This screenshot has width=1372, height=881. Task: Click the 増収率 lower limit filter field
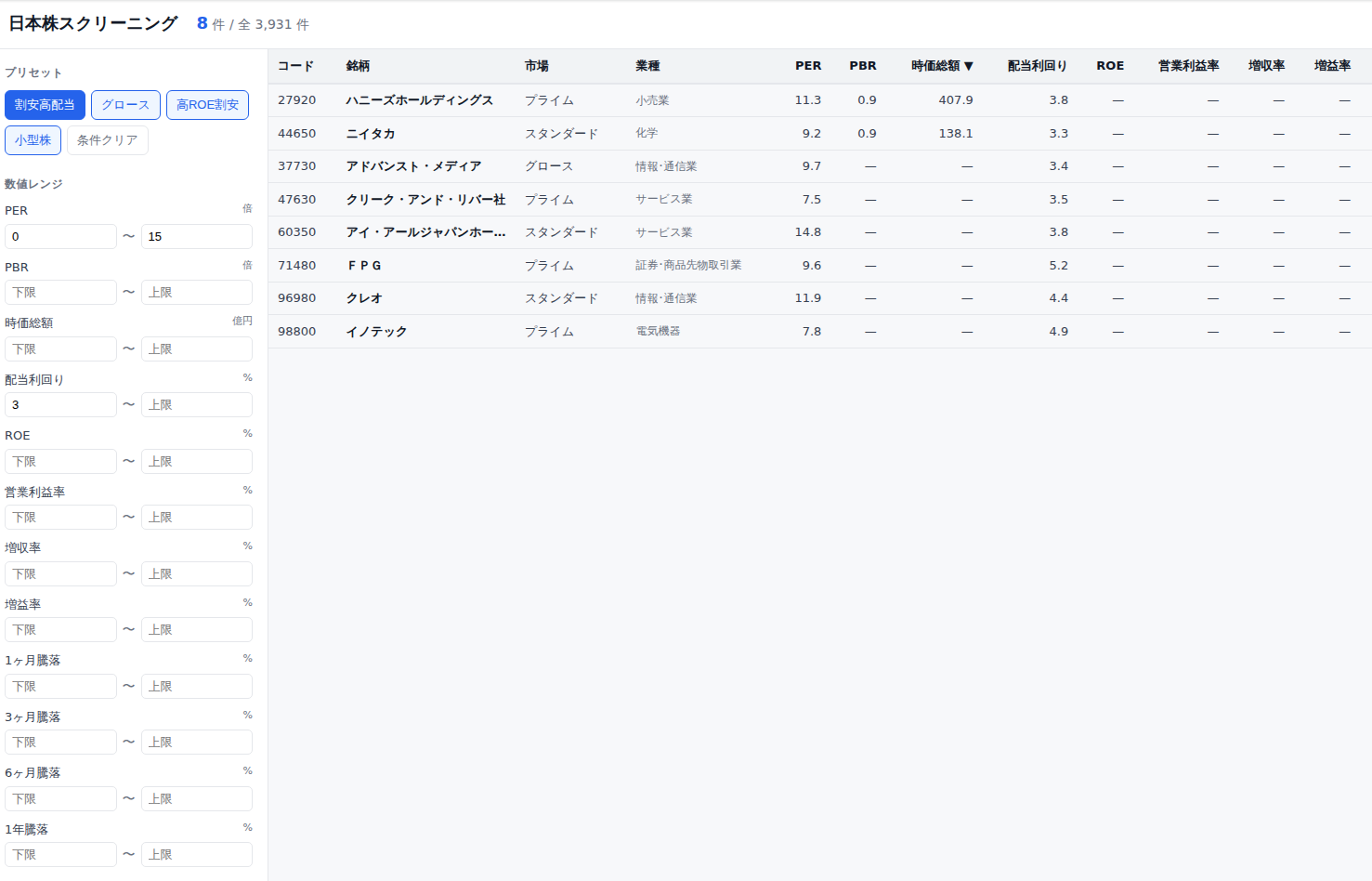[x=60, y=573]
